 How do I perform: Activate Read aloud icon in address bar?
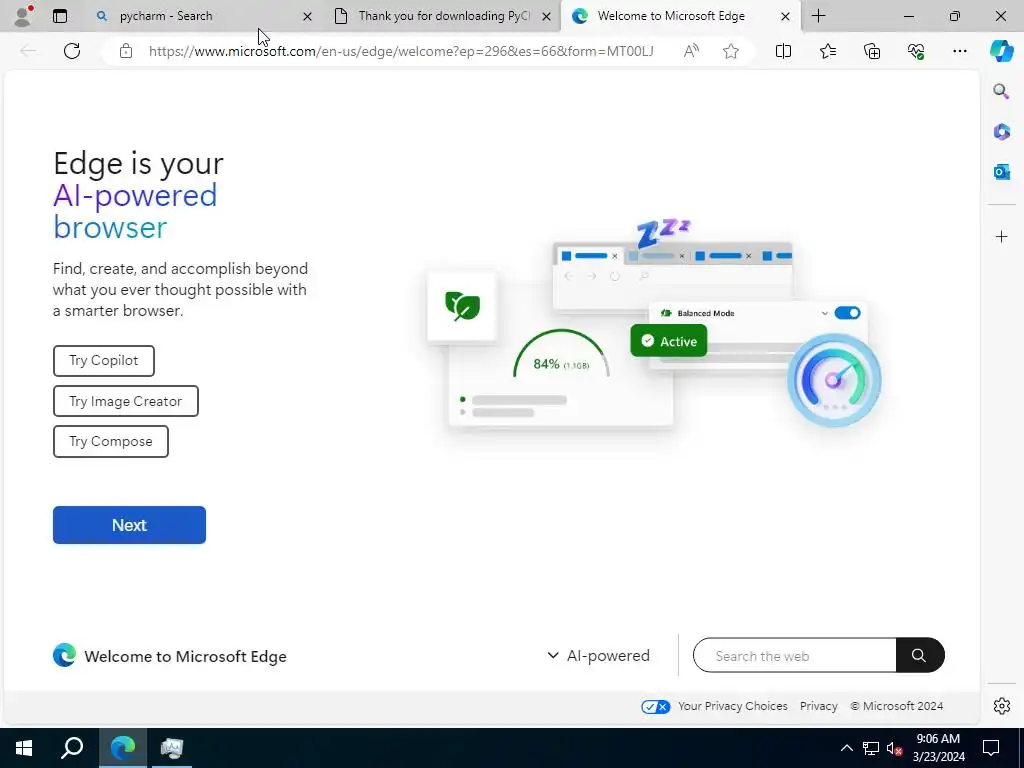coord(691,51)
